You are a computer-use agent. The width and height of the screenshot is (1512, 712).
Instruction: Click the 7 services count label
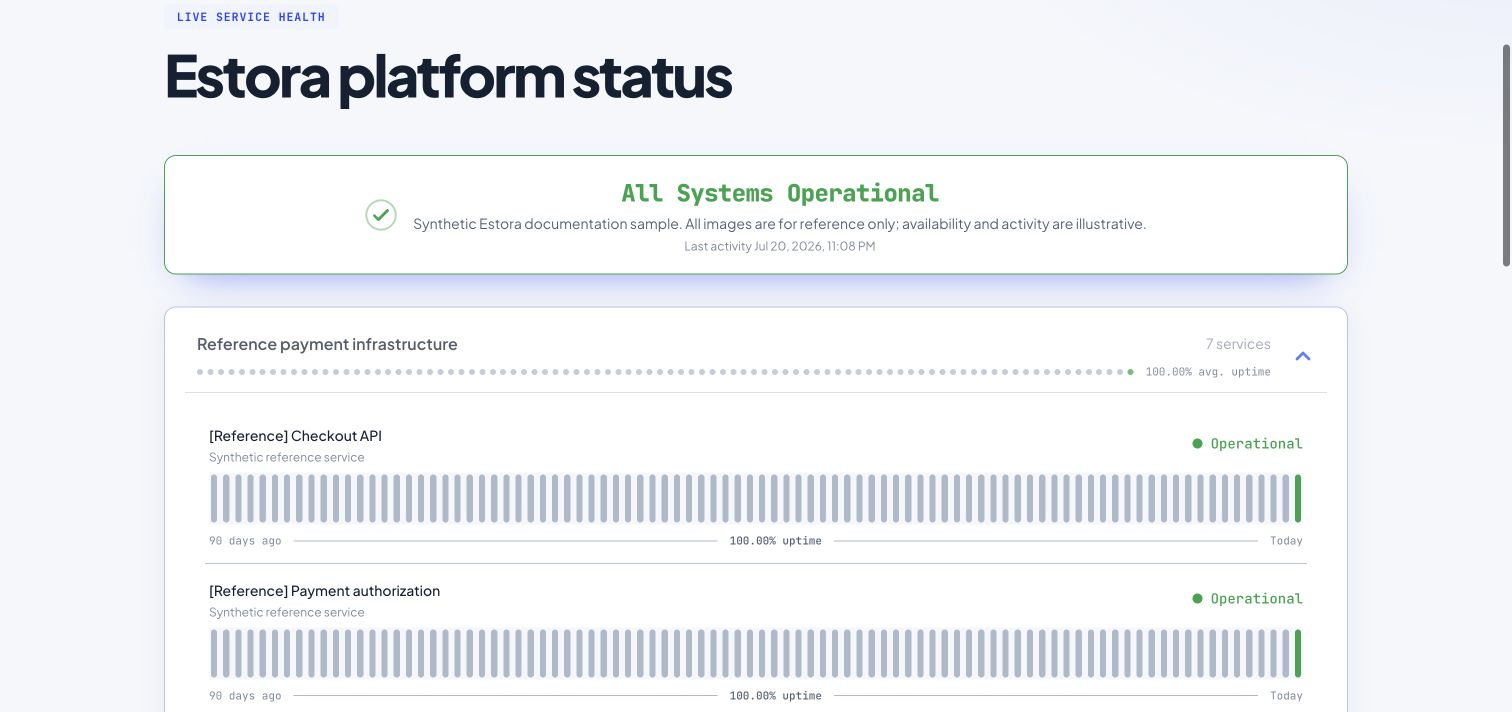pyautogui.click(x=1238, y=344)
